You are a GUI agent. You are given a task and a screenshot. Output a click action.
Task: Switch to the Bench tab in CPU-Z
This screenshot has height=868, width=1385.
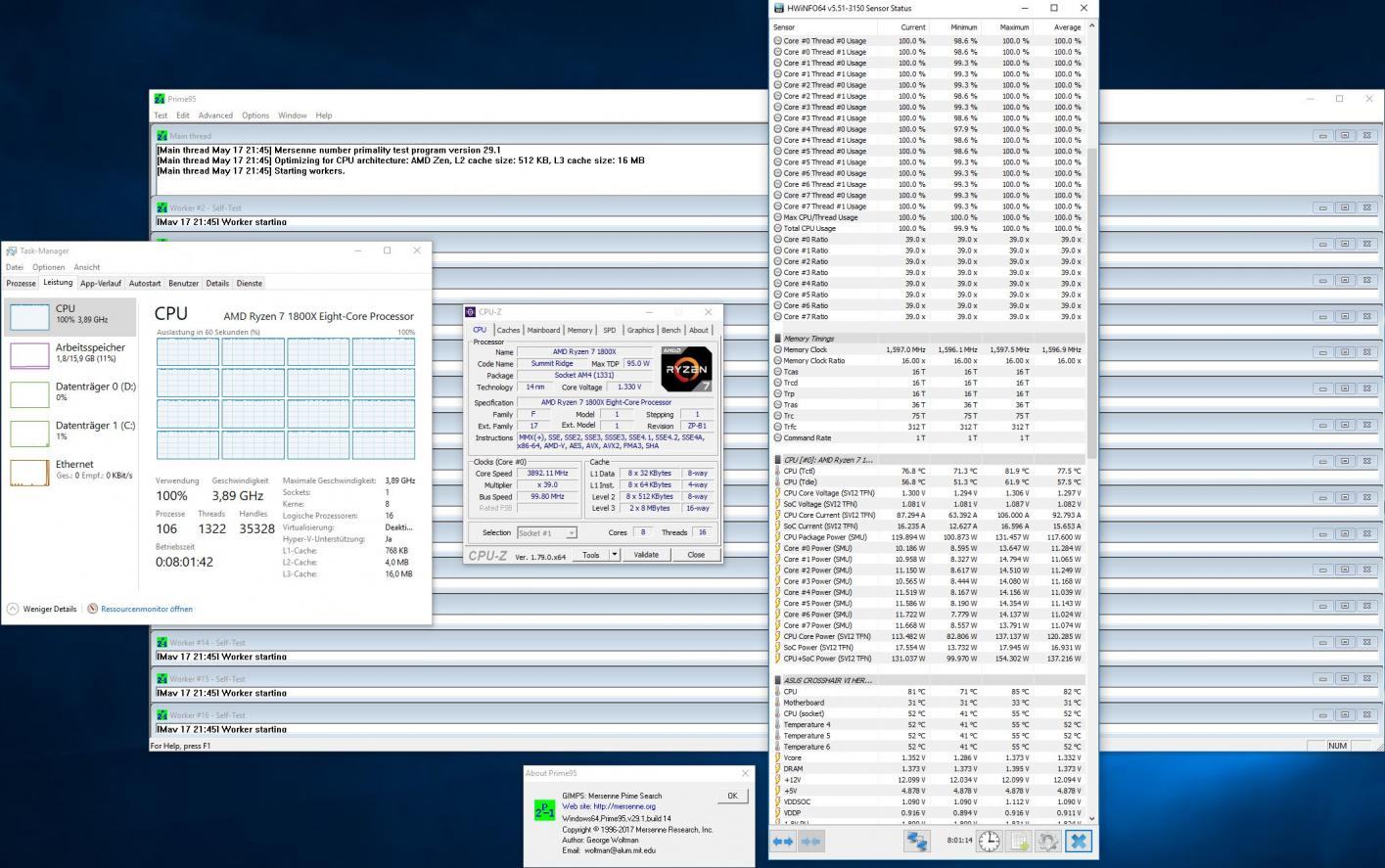(x=670, y=330)
